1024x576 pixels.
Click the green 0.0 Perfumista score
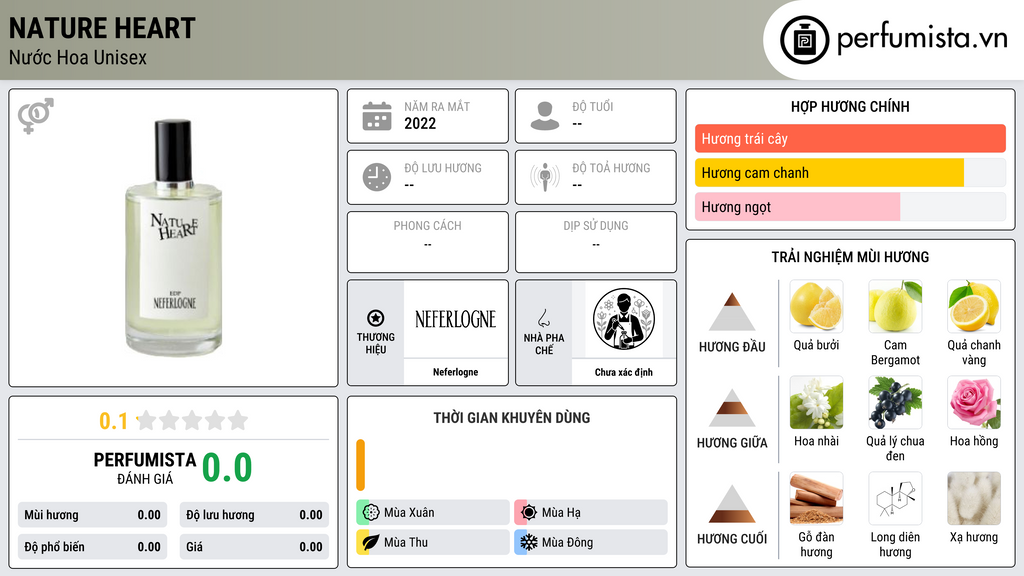click(227, 467)
